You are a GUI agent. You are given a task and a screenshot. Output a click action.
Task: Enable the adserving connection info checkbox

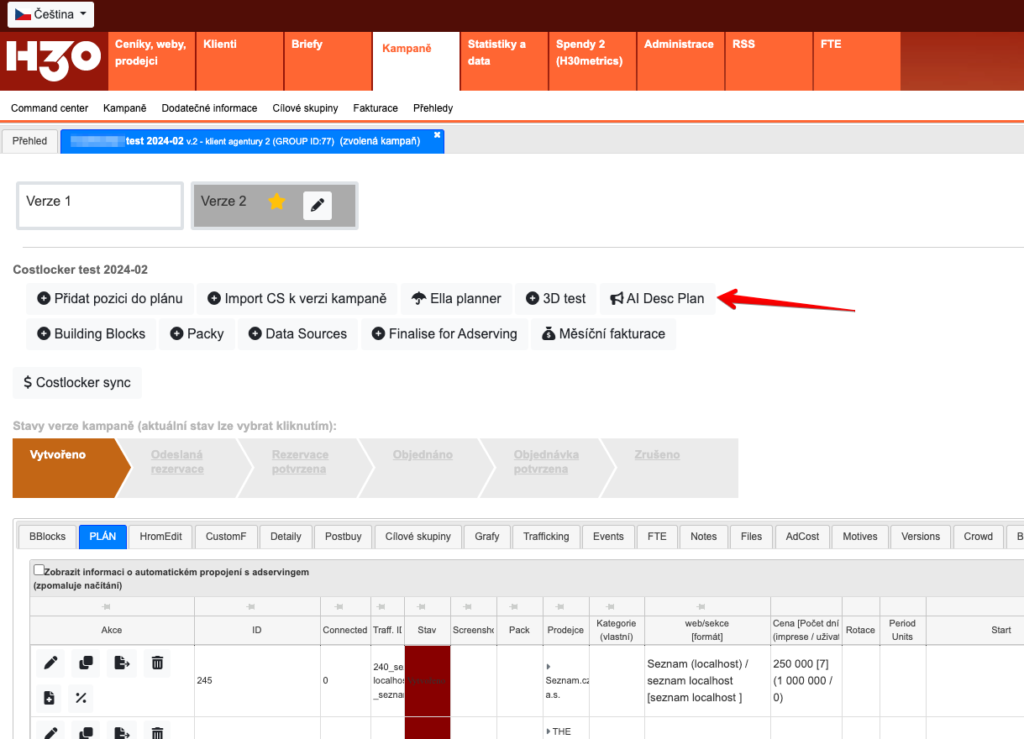point(39,570)
